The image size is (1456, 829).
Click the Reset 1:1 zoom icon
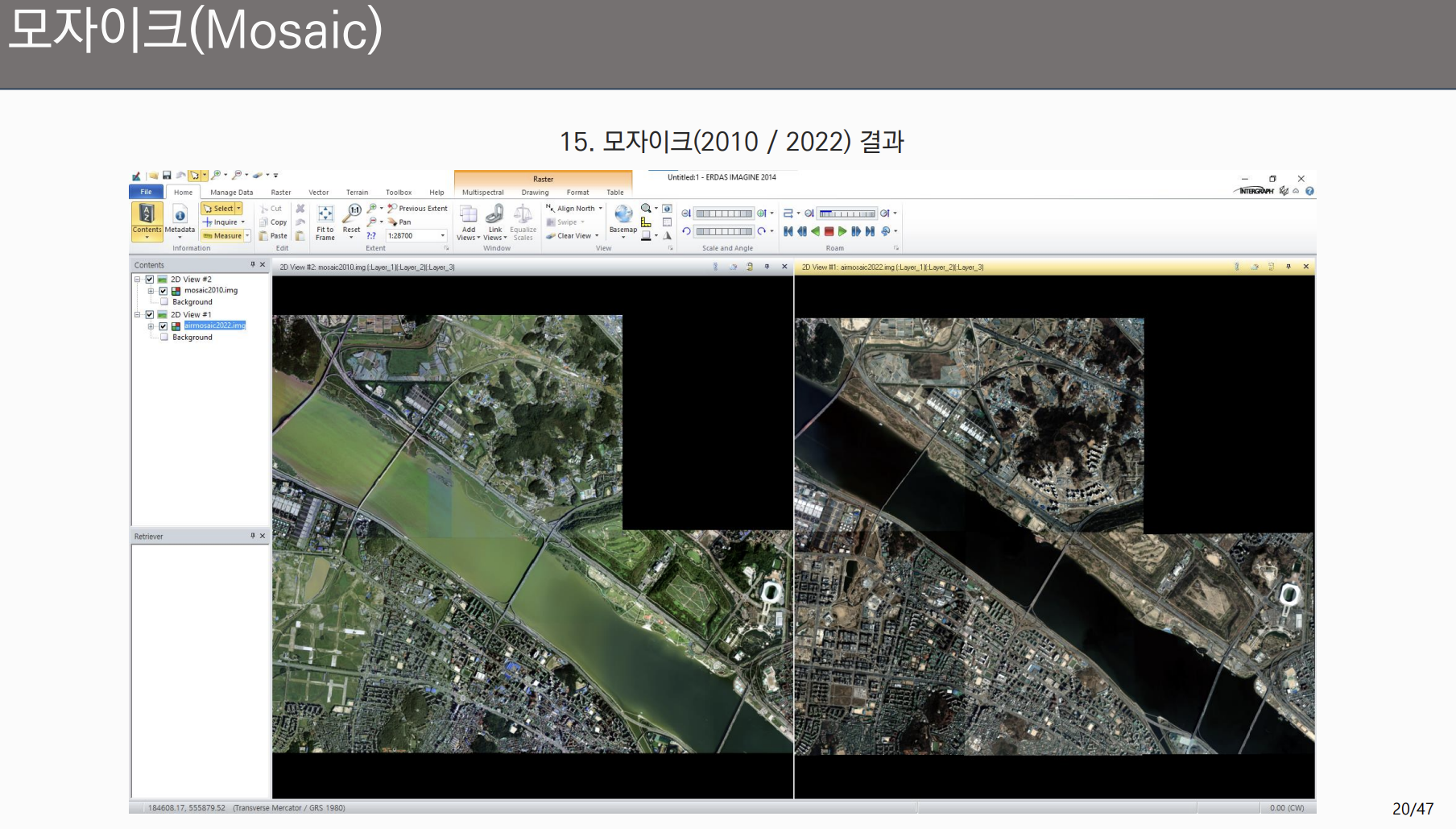(x=352, y=213)
